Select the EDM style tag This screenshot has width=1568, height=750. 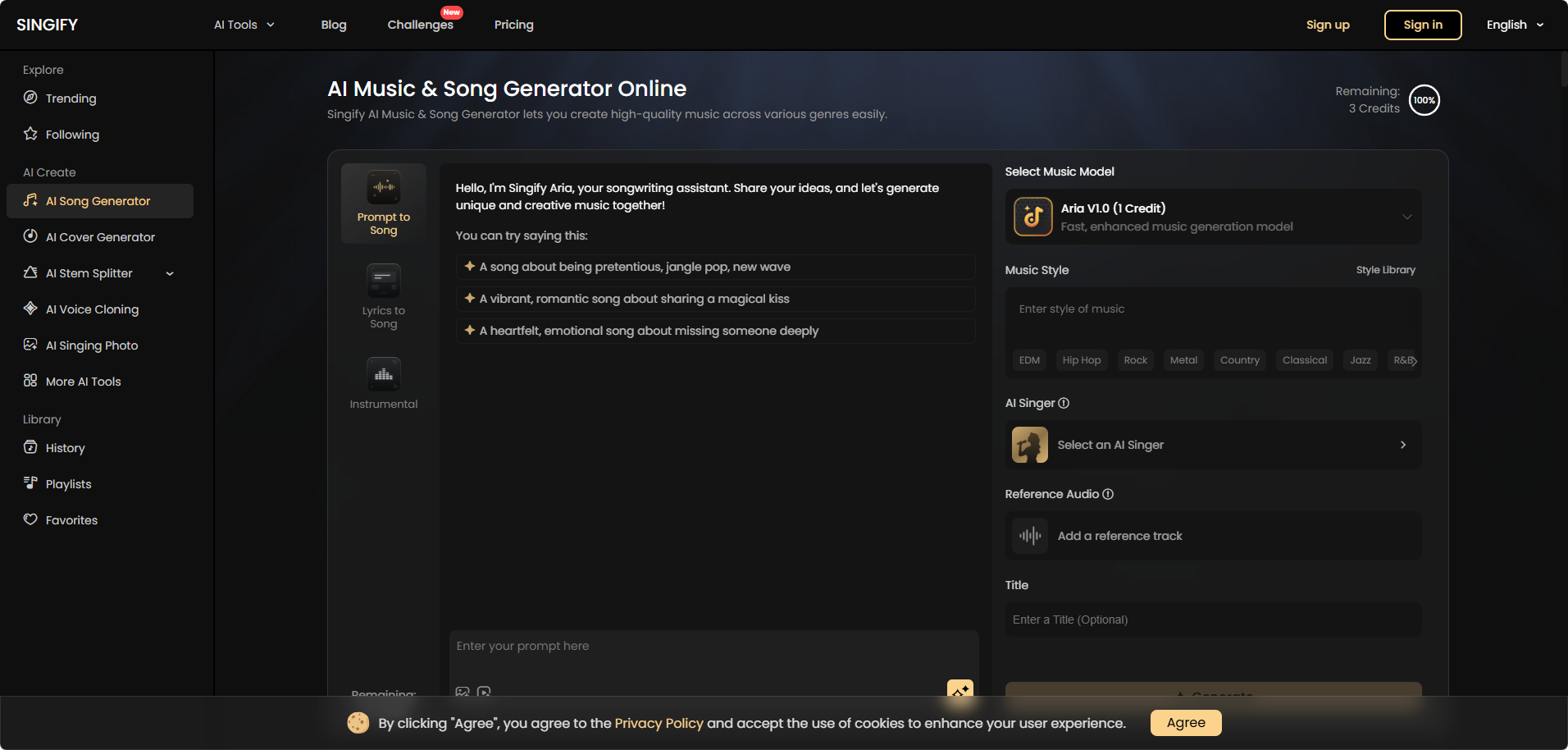tap(1029, 360)
